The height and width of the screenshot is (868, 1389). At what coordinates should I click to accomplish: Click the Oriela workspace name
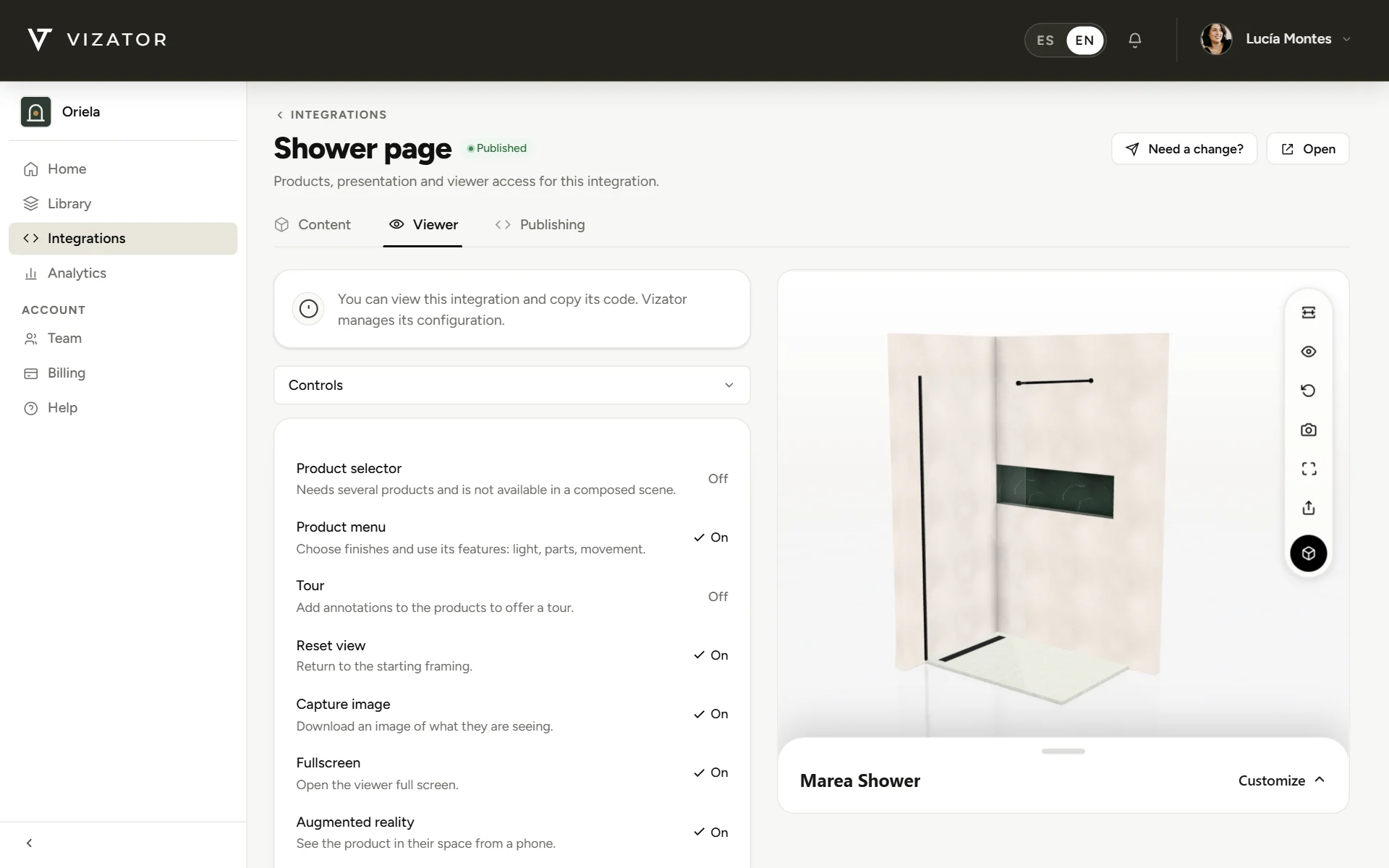[81, 112]
